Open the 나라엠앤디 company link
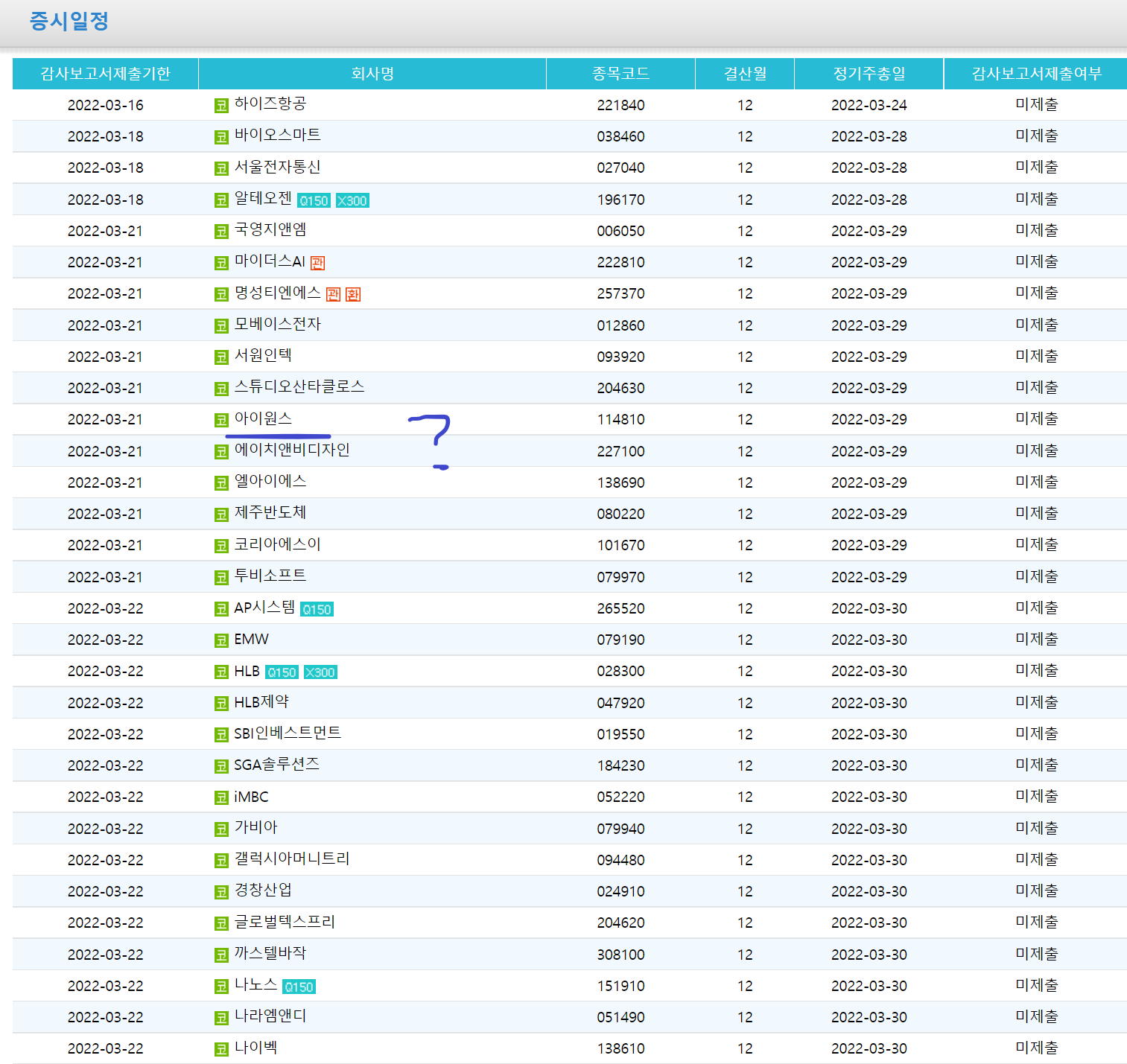Screen dimensions: 1127x1064 click(x=270, y=1016)
